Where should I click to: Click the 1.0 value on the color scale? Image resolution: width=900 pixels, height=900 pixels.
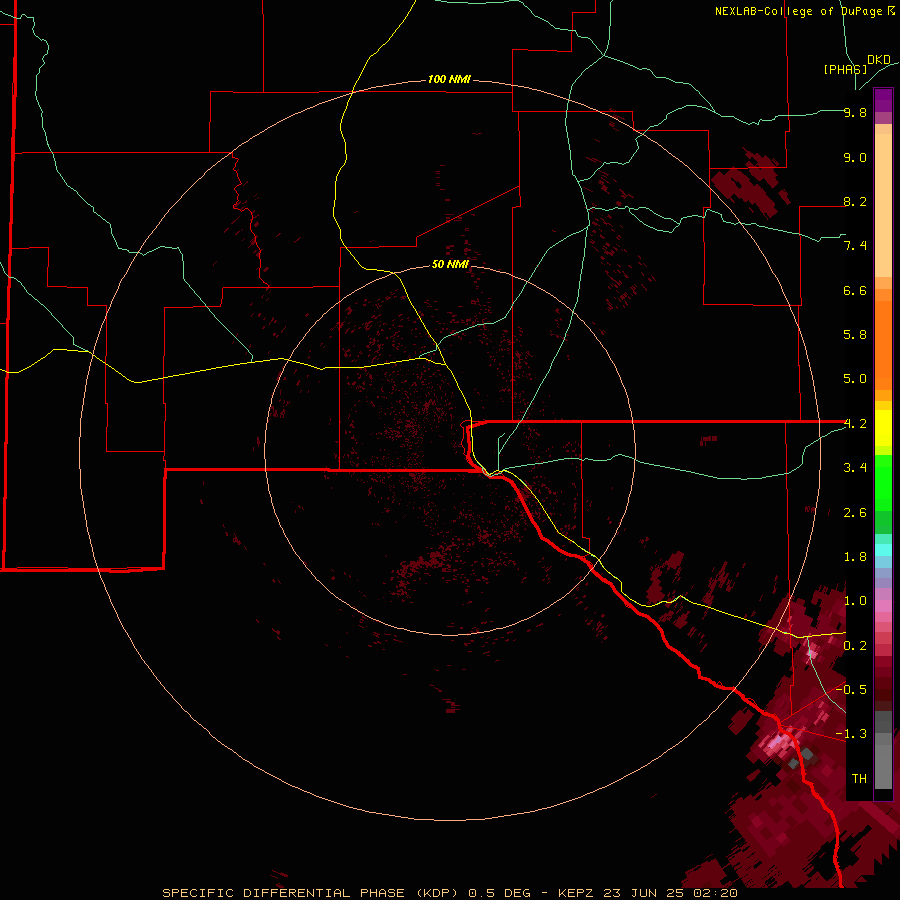click(855, 601)
